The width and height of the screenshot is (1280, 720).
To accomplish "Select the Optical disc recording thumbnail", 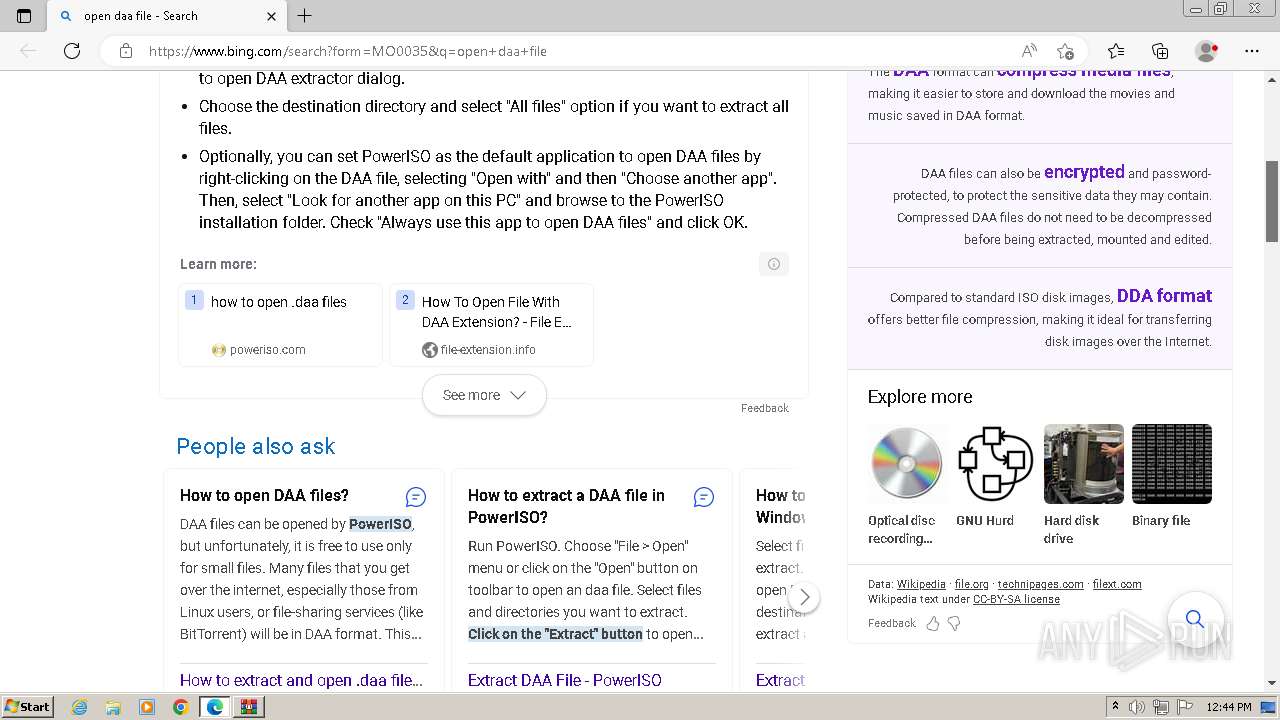I will 907,464.
